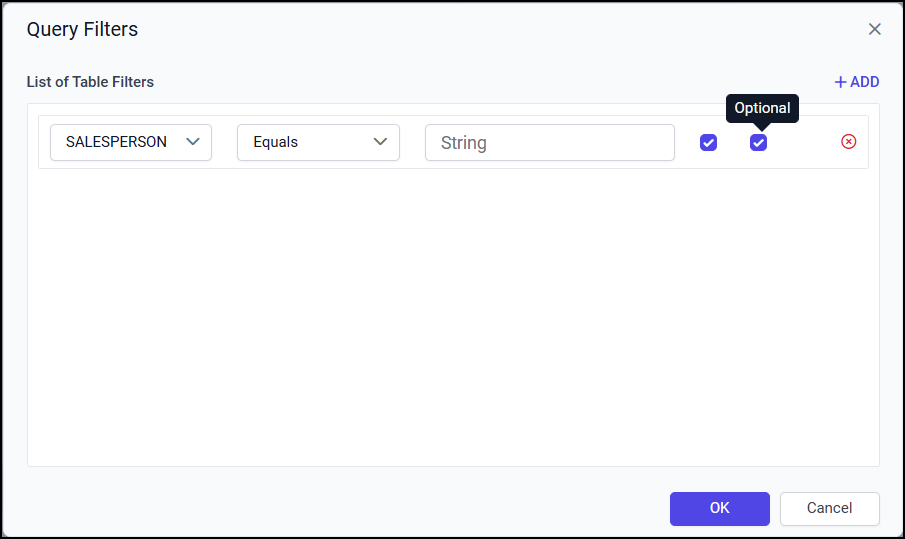Click the Equals text in operator selector

coord(276,142)
